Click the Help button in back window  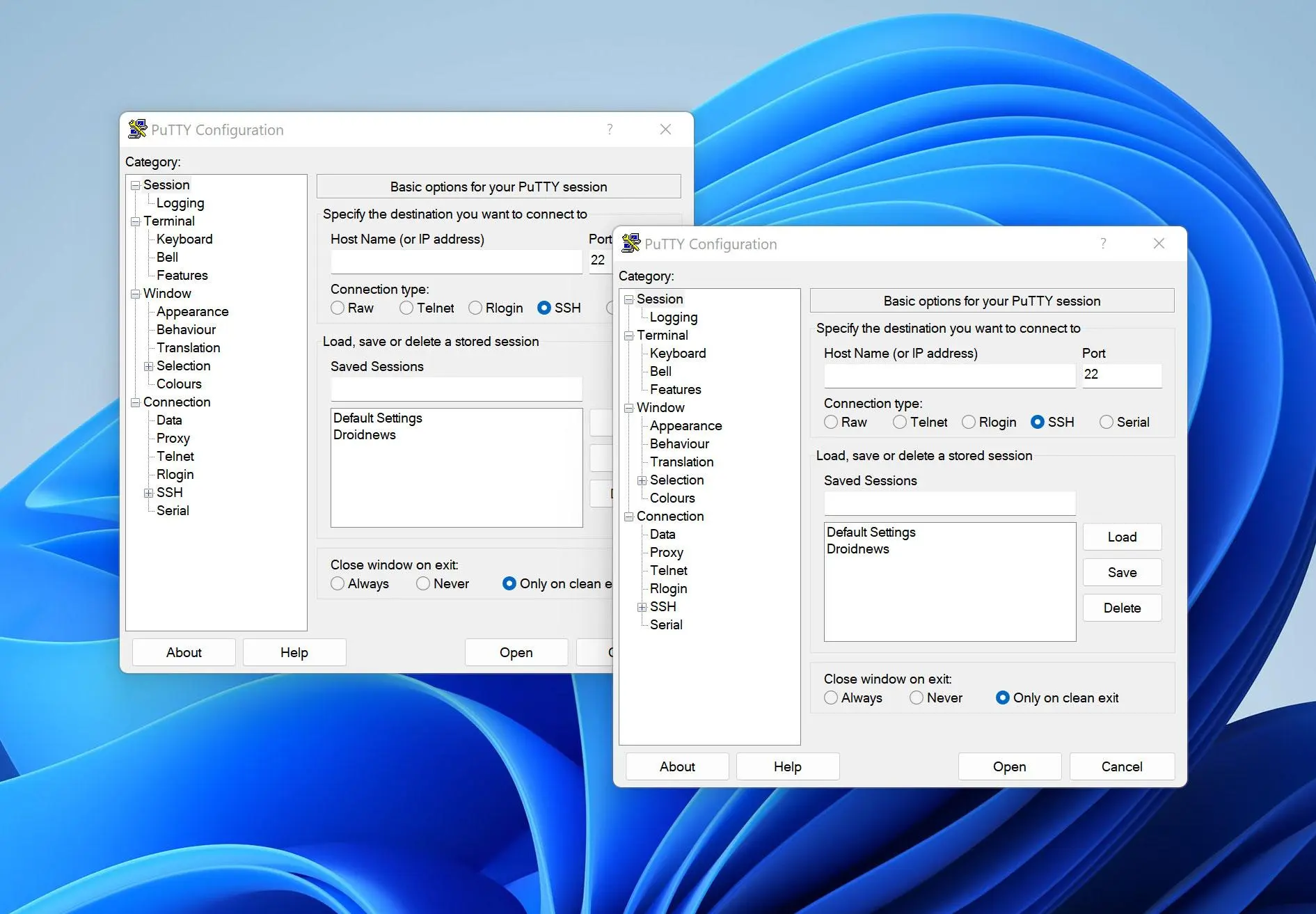(294, 652)
